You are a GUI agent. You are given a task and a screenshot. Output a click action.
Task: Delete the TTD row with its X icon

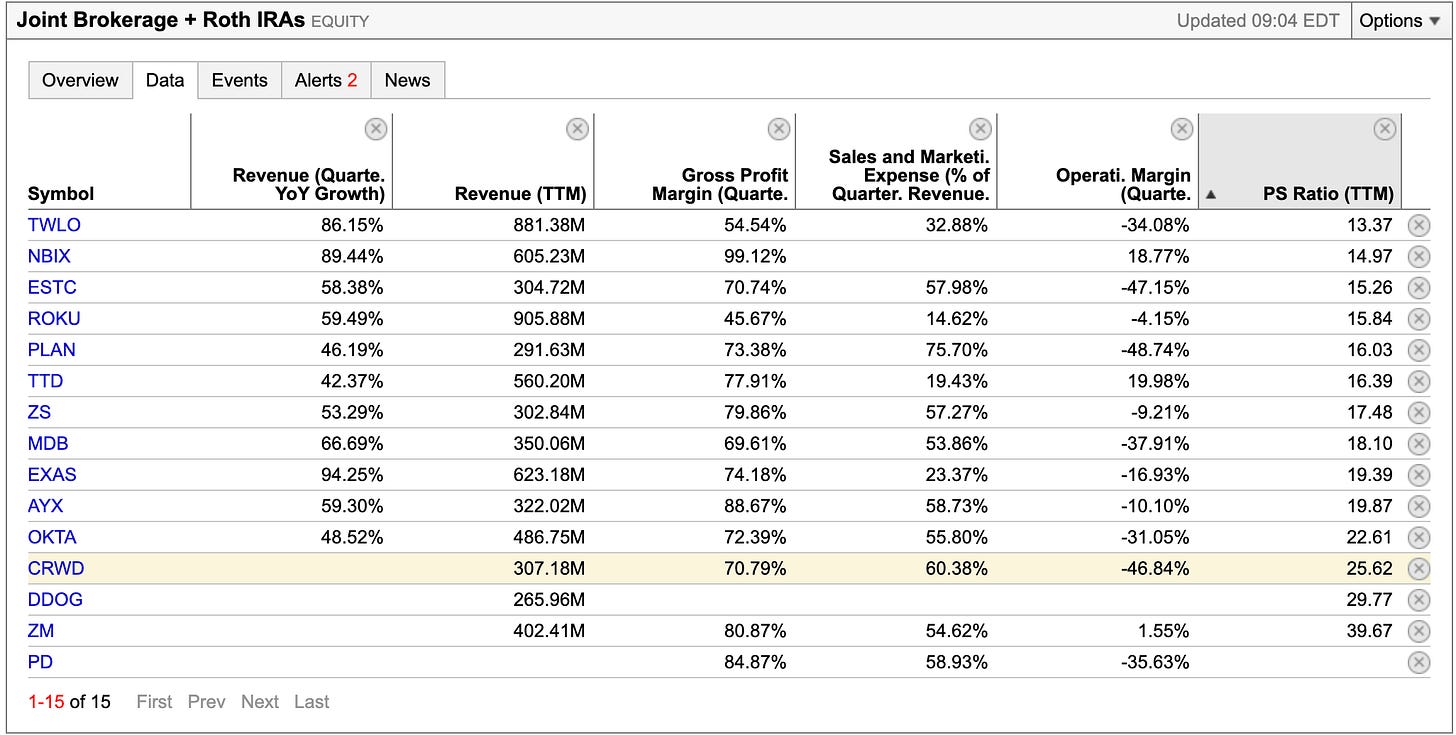coord(1418,381)
